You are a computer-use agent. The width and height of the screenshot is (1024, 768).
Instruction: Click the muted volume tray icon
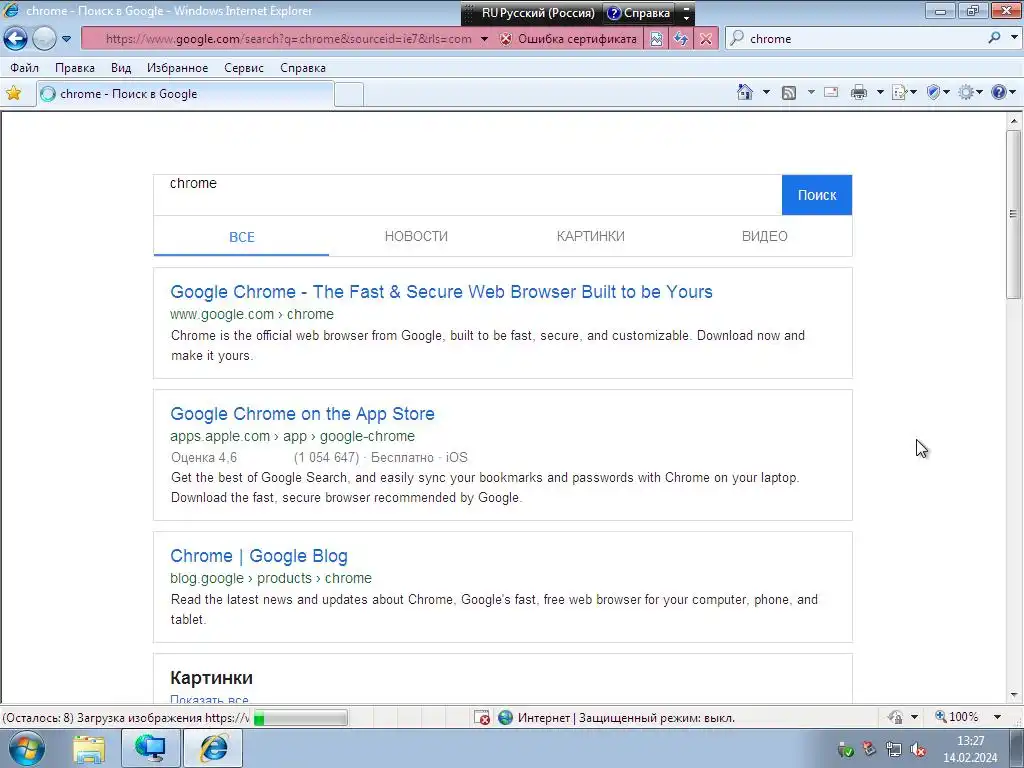(x=918, y=750)
